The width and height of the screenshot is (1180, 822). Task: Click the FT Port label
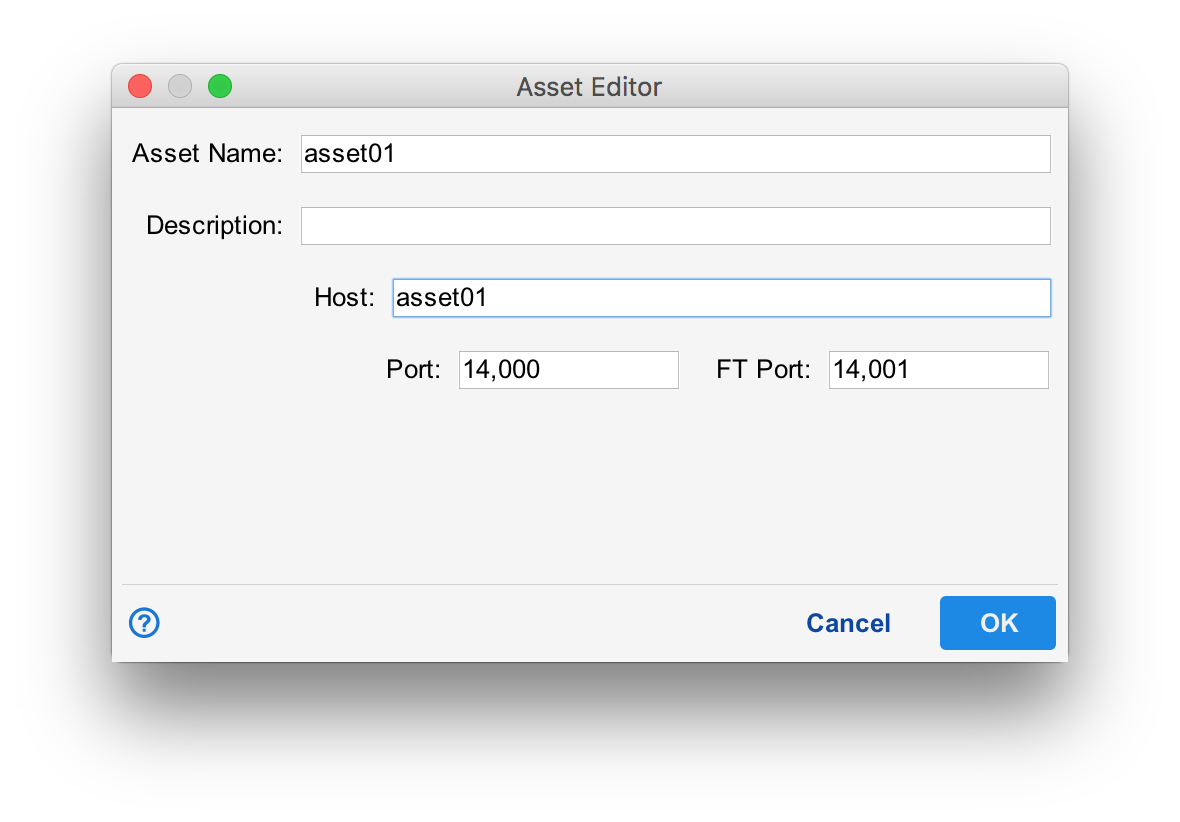click(x=762, y=369)
